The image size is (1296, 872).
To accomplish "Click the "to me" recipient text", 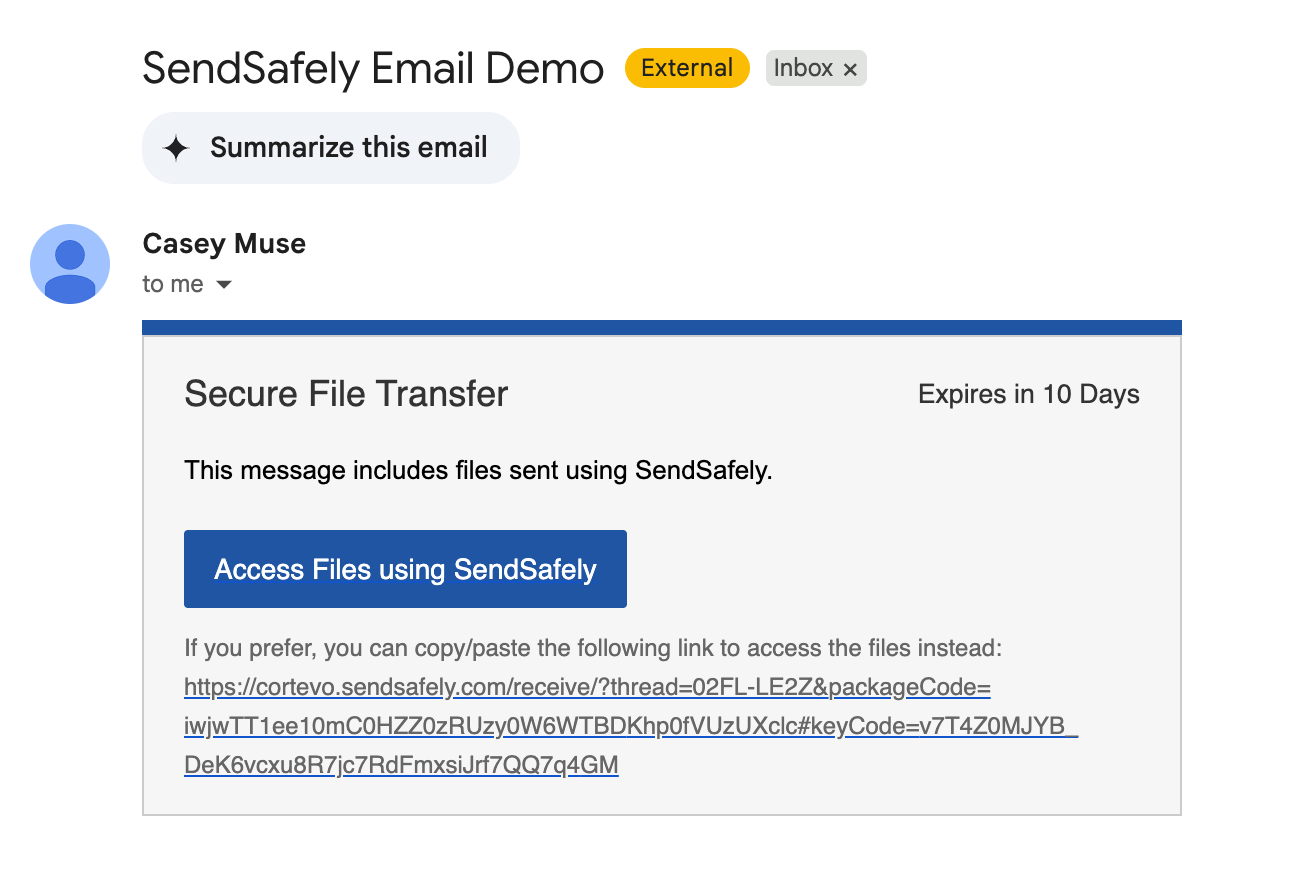I will tap(173, 284).
